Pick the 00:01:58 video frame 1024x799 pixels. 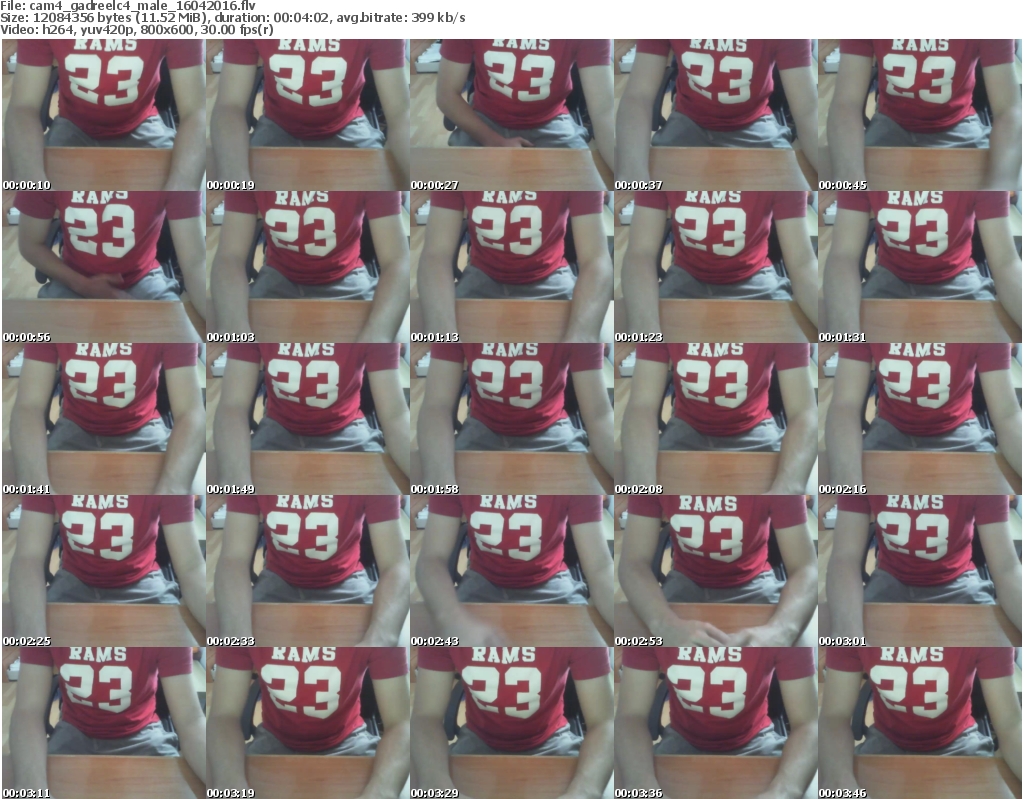511,419
